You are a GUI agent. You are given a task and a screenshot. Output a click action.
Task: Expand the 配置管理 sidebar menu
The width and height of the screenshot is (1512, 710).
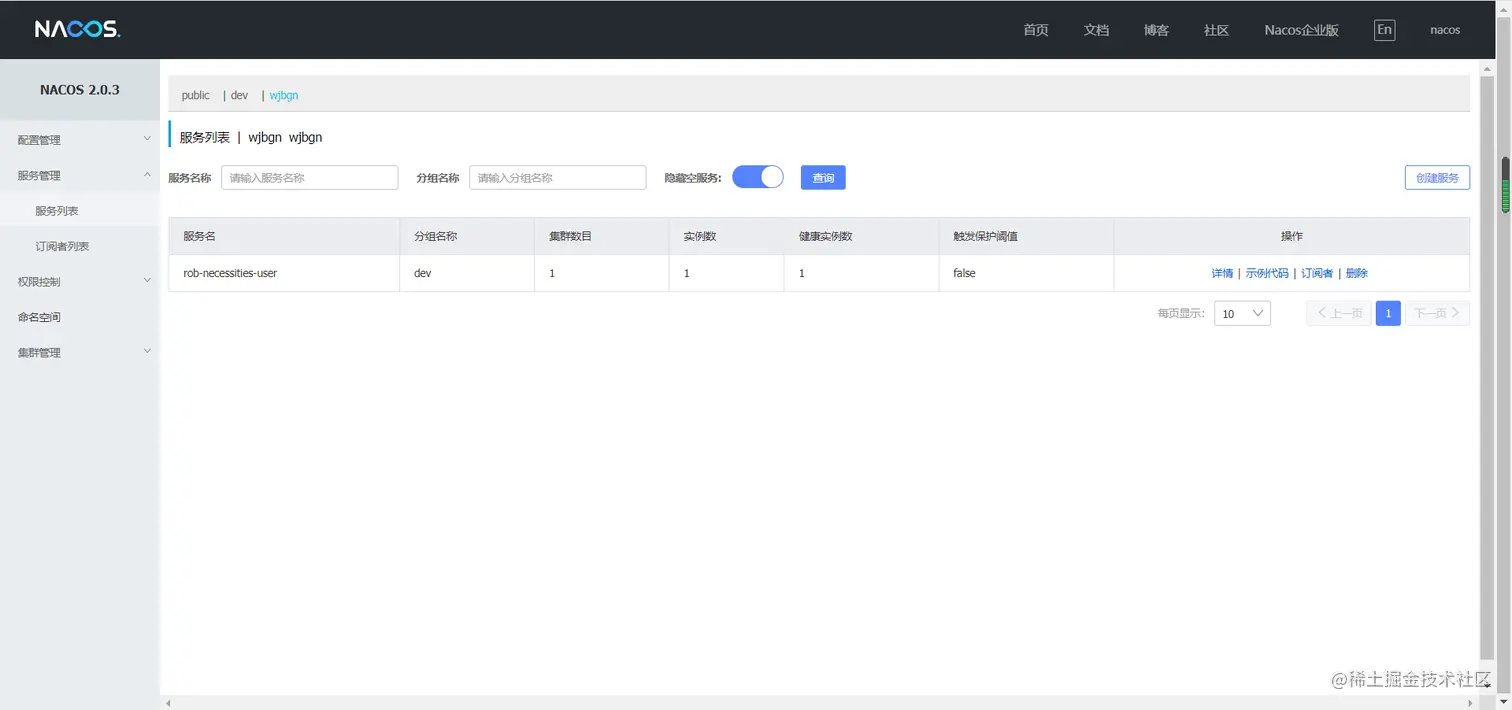tap(80, 140)
